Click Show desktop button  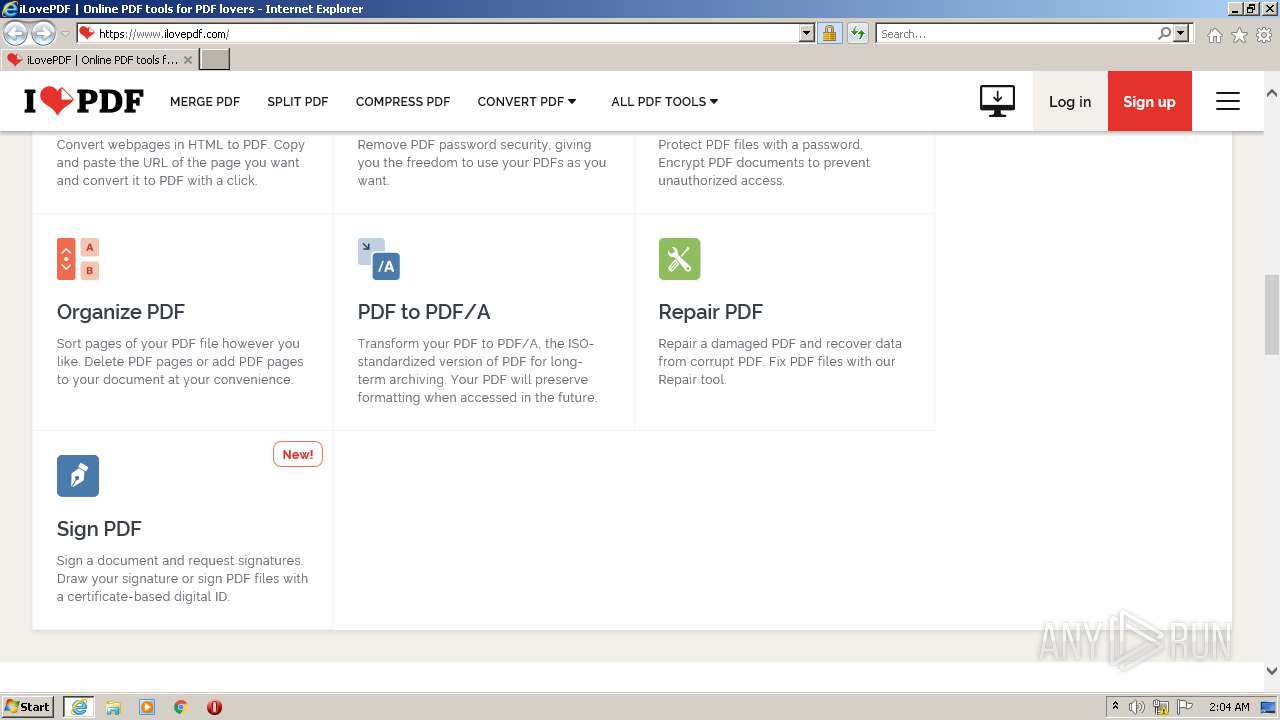pos(1269,707)
